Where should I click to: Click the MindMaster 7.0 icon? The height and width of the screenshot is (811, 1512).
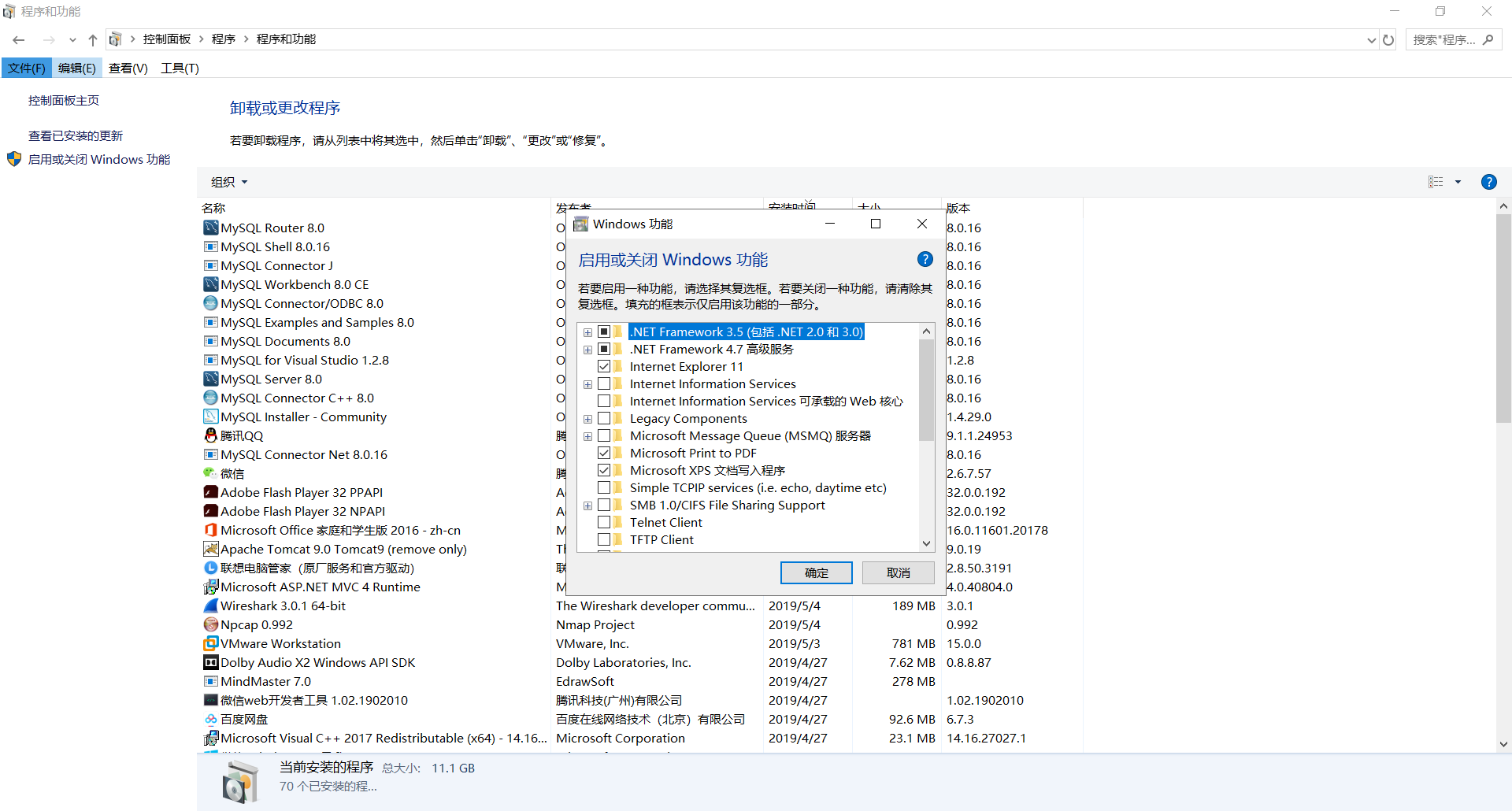(x=210, y=681)
